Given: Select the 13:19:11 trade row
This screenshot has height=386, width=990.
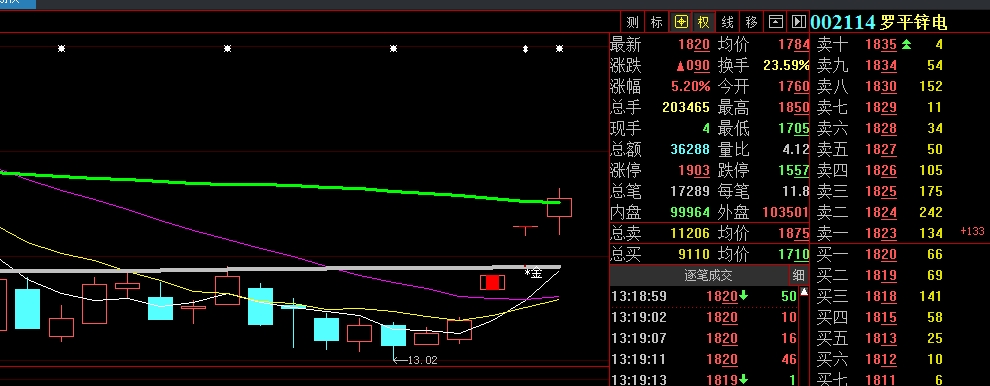Looking at the screenshot, I should 705,359.
